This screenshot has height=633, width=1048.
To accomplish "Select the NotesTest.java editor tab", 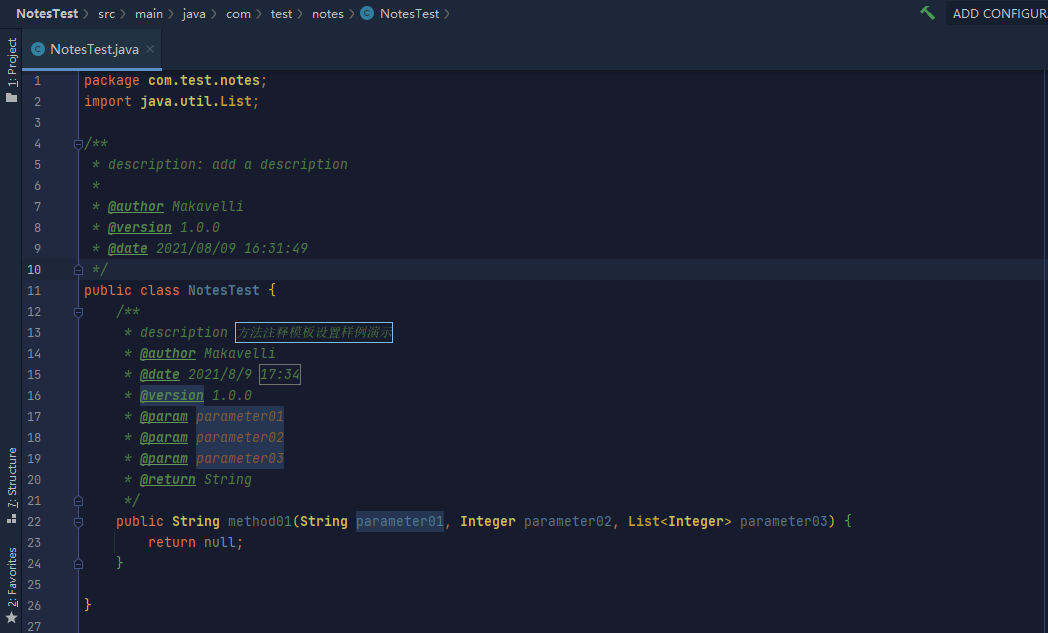I will (x=92, y=49).
